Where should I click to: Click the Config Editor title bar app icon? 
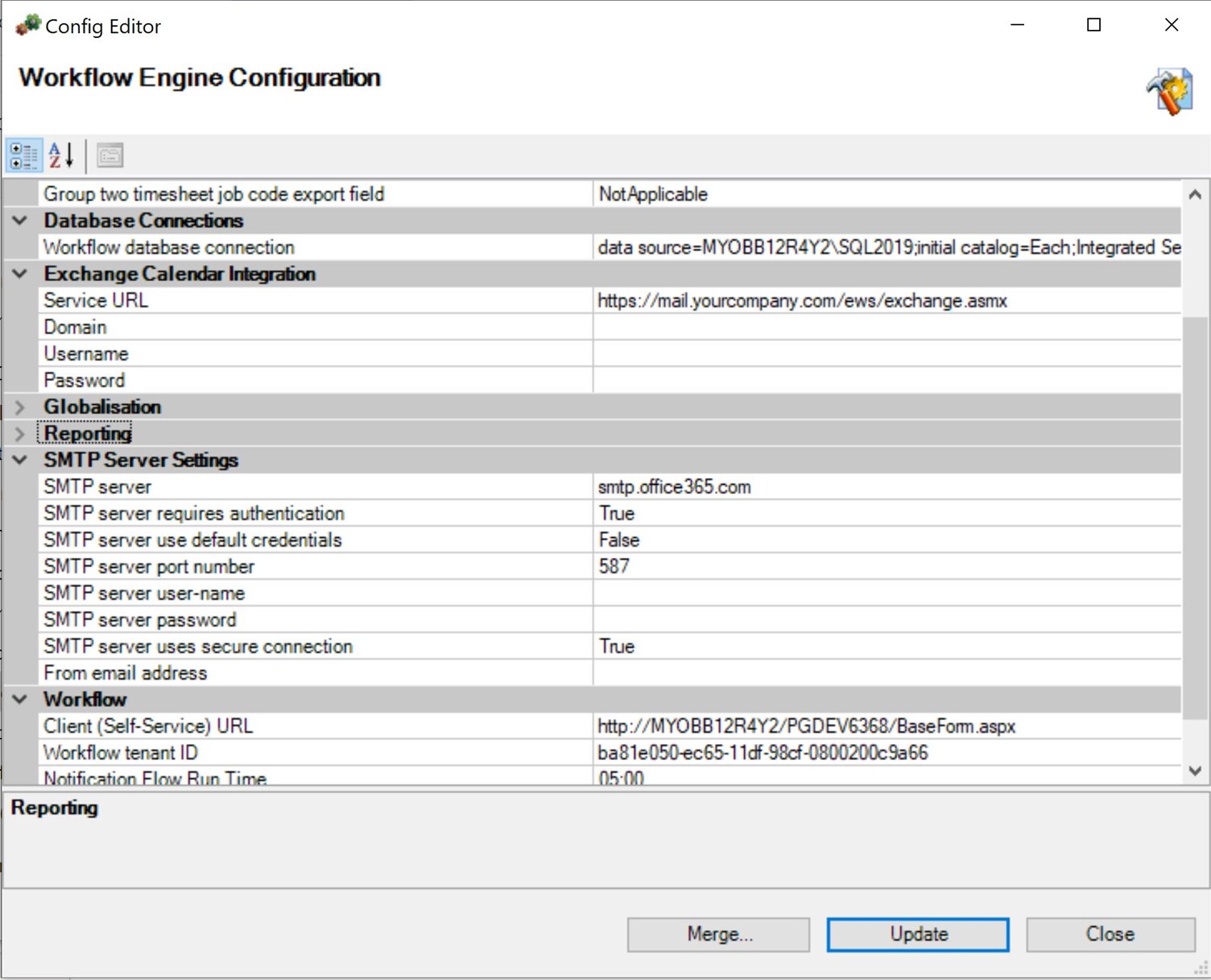27,26
